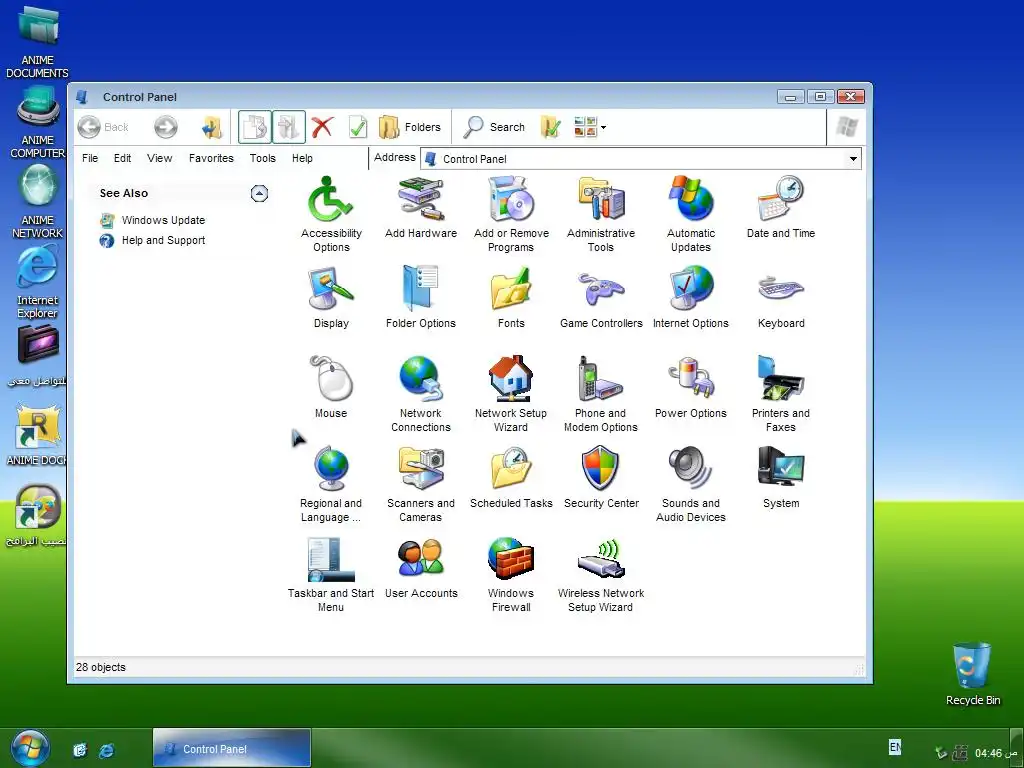Viewport: 1024px width, 768px height.
Task: Click the Help and Support link
Action: pos(163,240)
